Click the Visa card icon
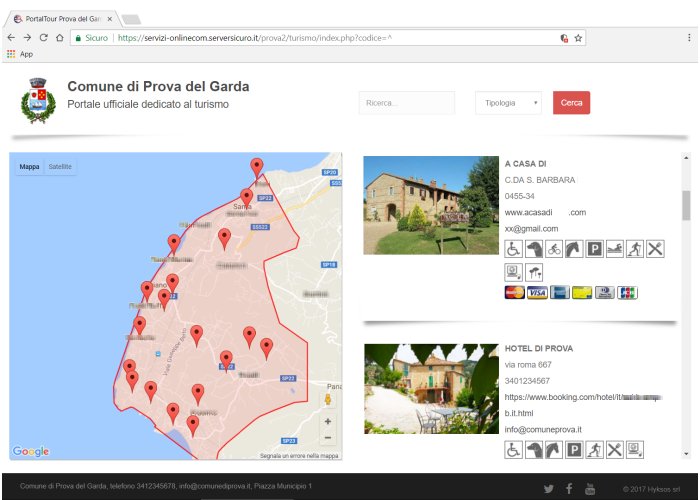700x500 pixels. [x=537, y=292]
